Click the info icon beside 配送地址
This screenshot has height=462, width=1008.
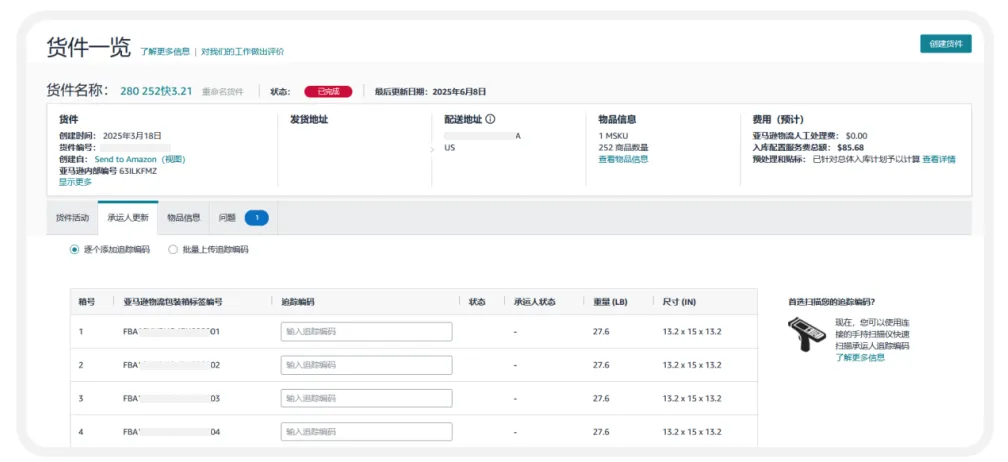[491, 119]
